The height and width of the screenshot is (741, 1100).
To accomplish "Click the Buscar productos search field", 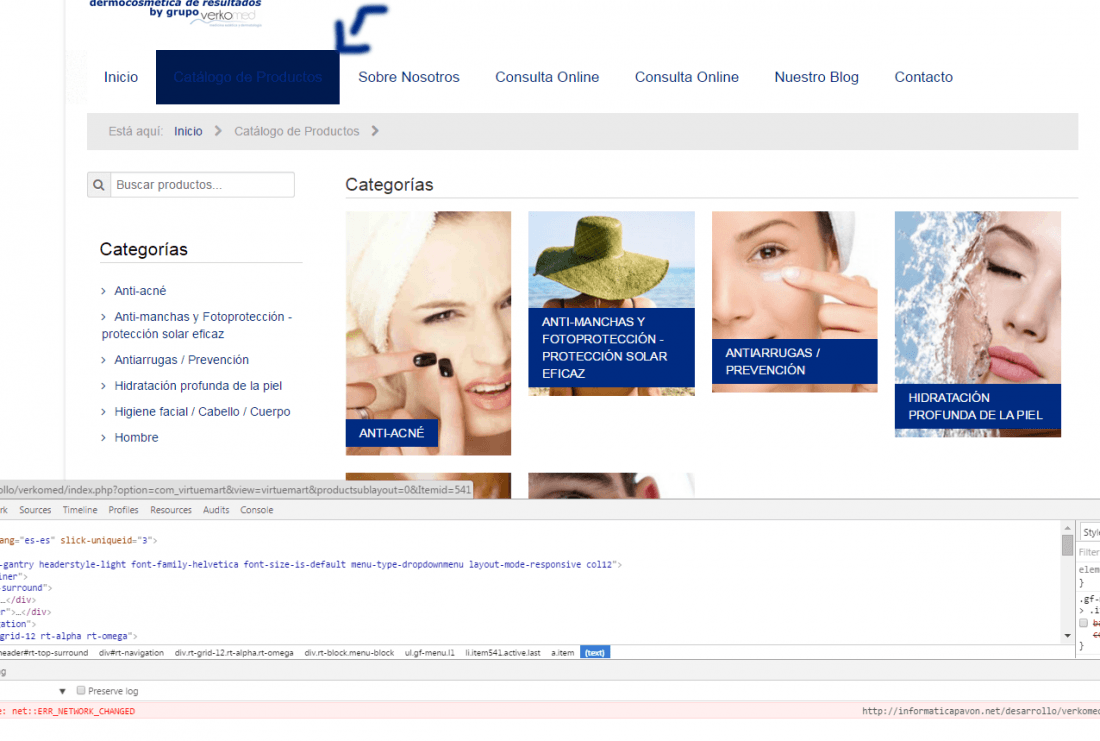I will [x=202, y=185].
